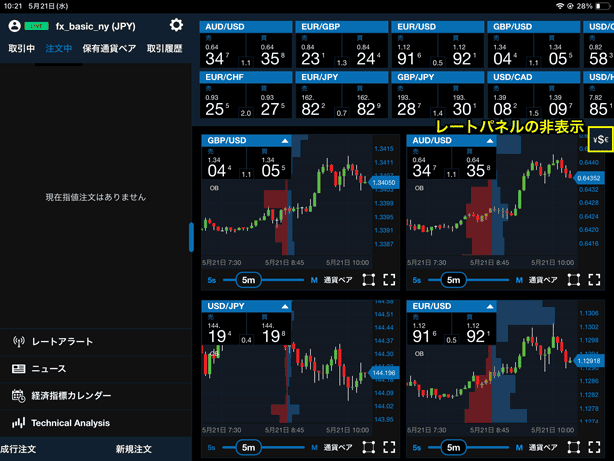Image resolution: width=614 pixels, height=461 pixels.
Task: Tap the 成行注文 button
Action: (x=18, y=449)
